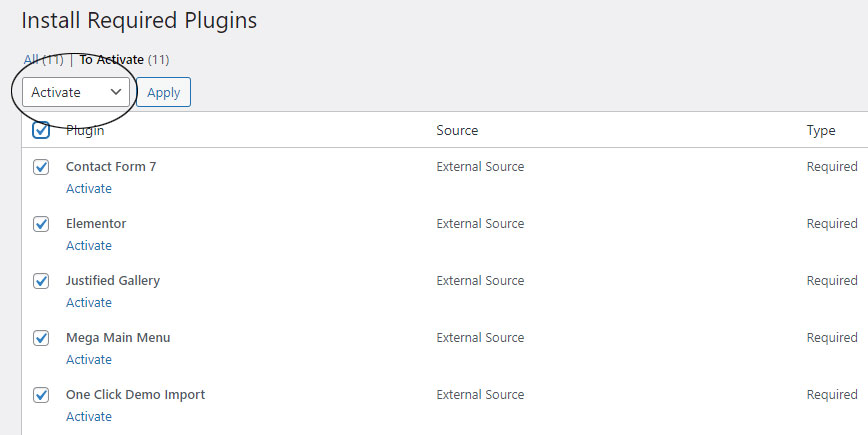This screenshot has height=435, width=868.
Task: Click the Type column header
Action: click(x=821, y=131)
